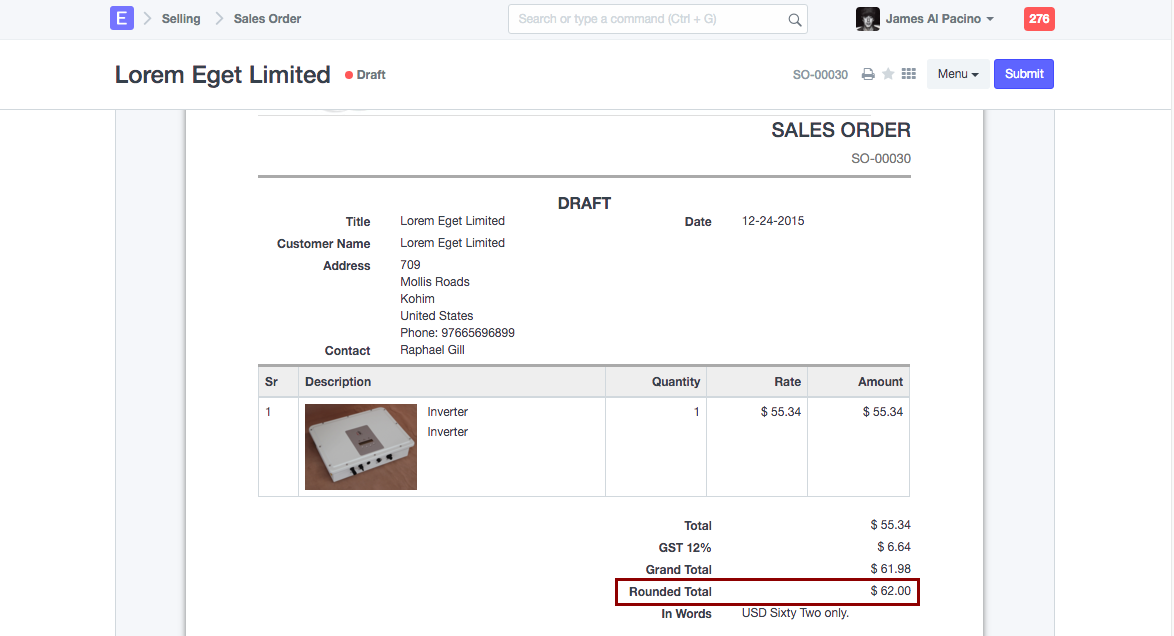Screen dimensions: 1174x636
Task: Open the 276 notifications badge
Action: click(x=1039, y=19)
